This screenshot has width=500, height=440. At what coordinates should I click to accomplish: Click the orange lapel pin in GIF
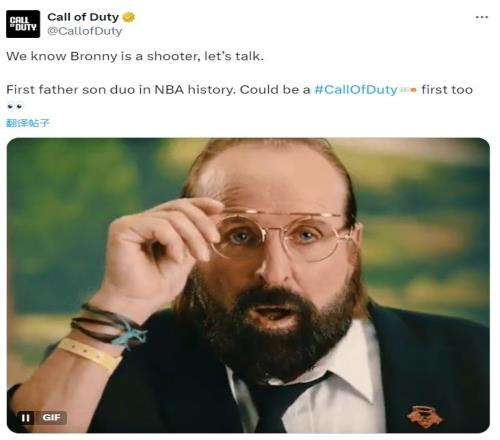425,417
